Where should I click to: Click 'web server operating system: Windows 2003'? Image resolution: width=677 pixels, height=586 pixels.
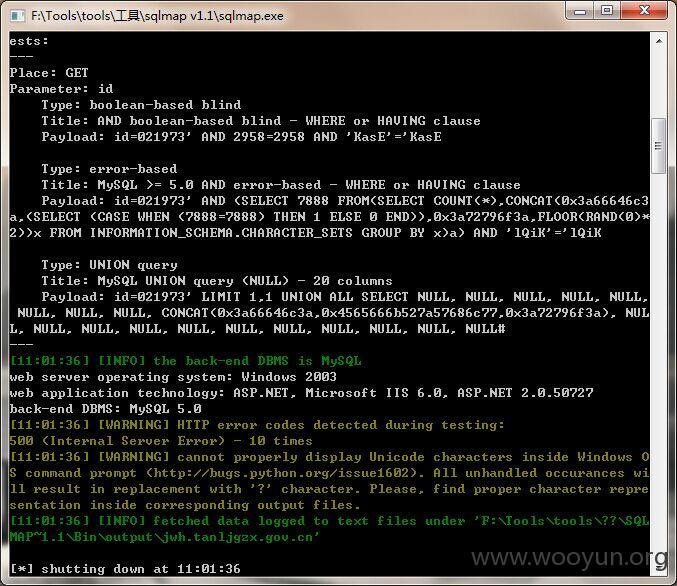[x=173, y=377]
